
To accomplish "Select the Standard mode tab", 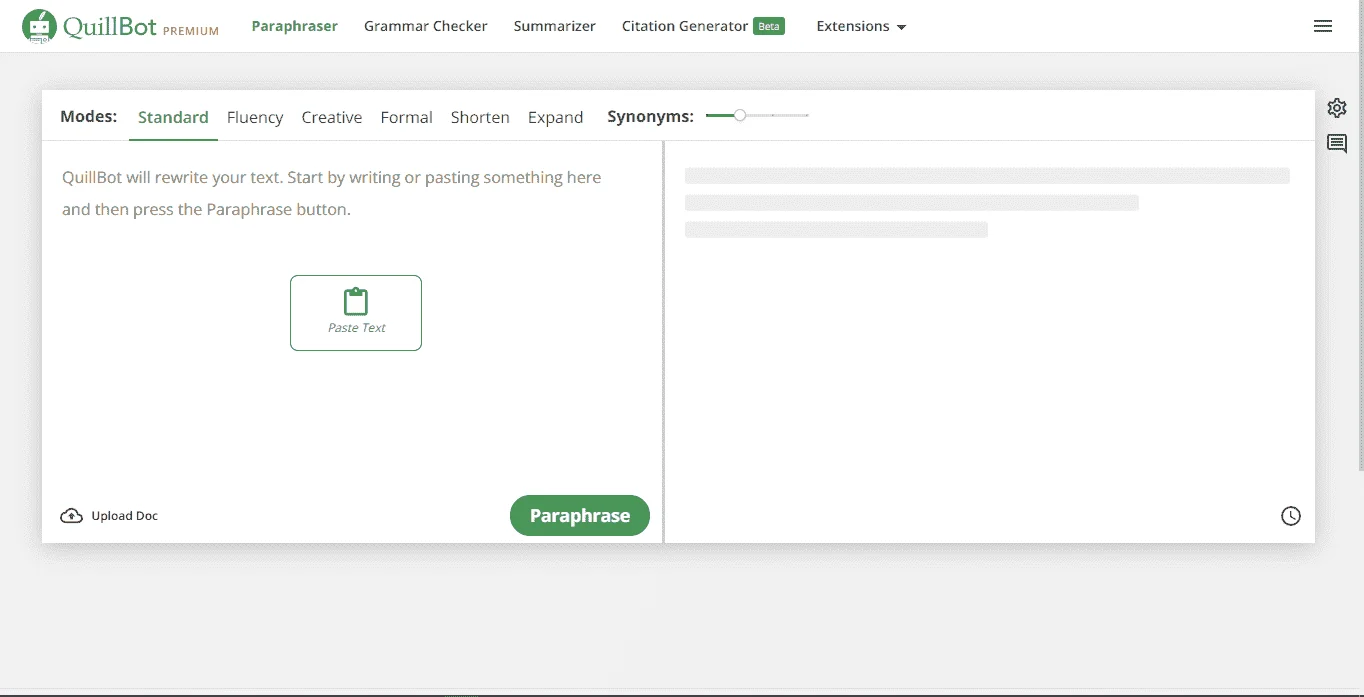I will coord(173,117).
